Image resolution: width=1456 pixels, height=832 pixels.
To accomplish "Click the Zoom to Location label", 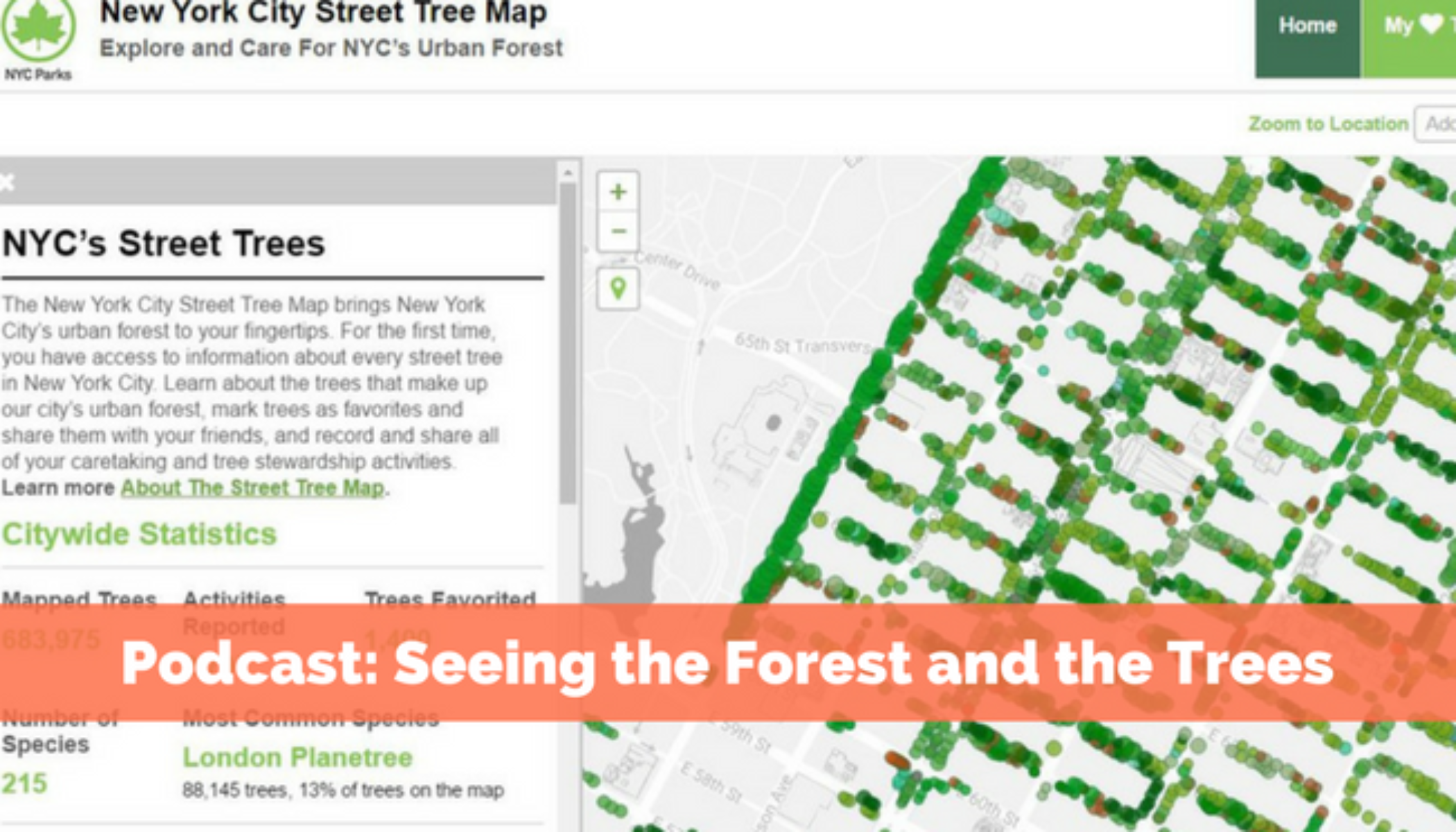I will 1328,124.
